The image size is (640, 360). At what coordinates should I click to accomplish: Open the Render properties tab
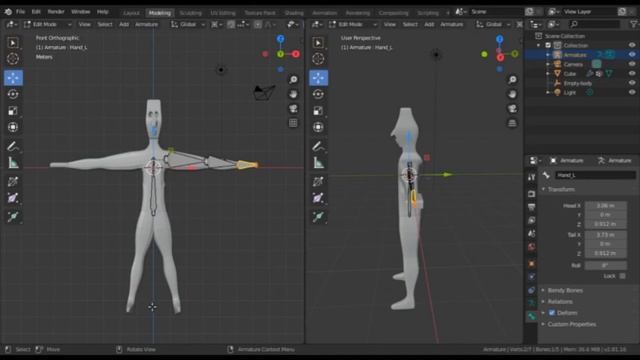click(531, 194)
